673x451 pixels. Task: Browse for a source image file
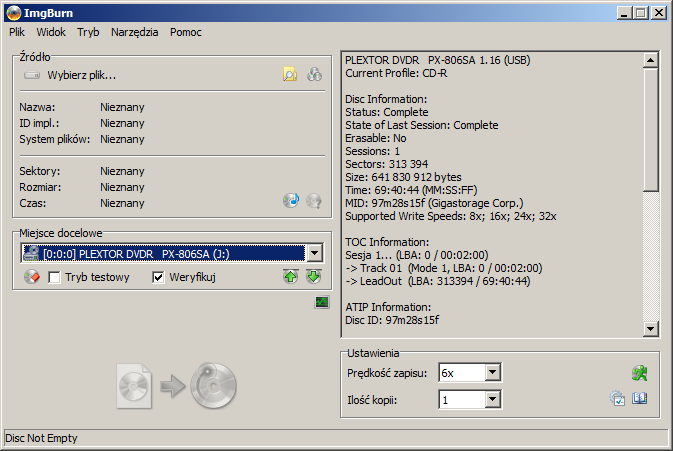[290, 75]
